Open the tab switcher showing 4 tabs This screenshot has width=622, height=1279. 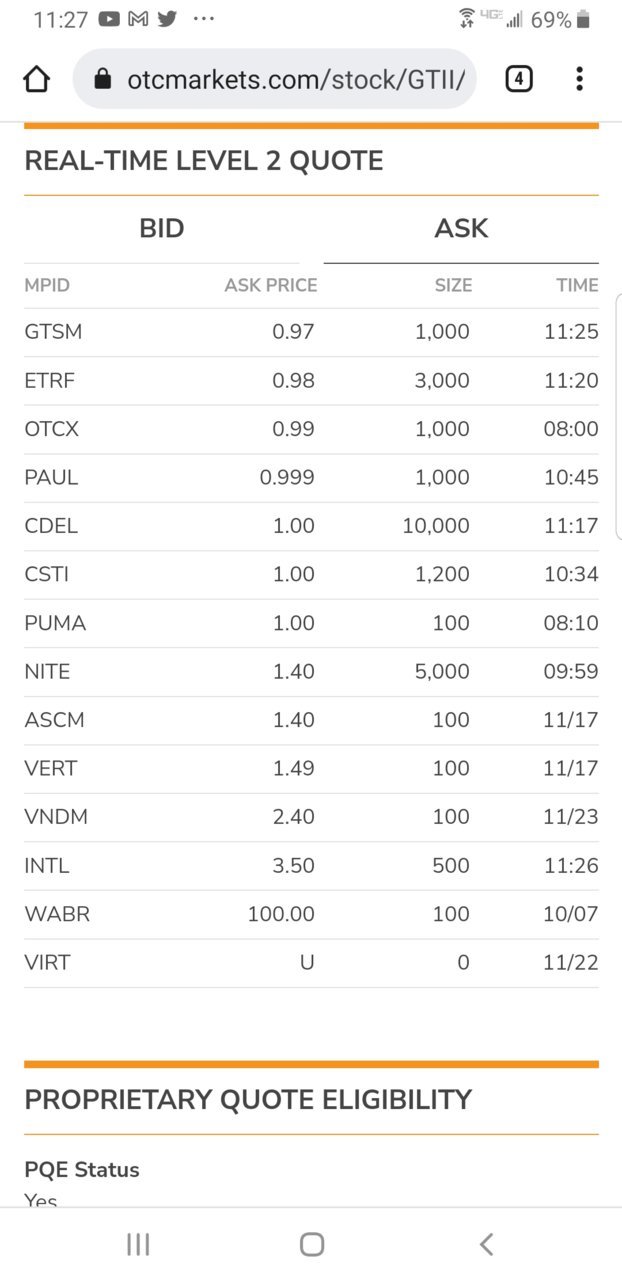[x=518, y=79]
